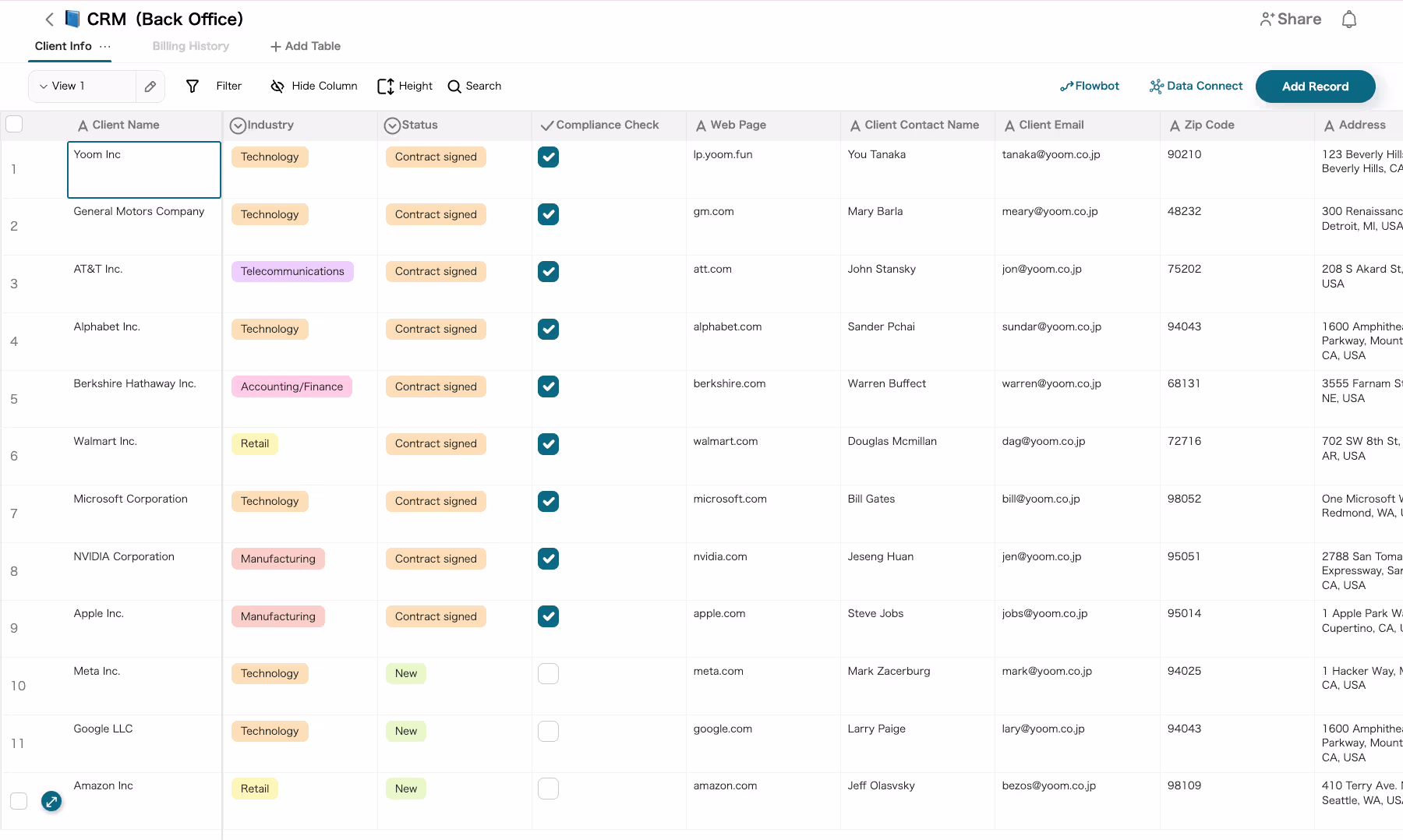Click the notification bell
This screenshot has height=840, width=1403.
pos(1348,19)
